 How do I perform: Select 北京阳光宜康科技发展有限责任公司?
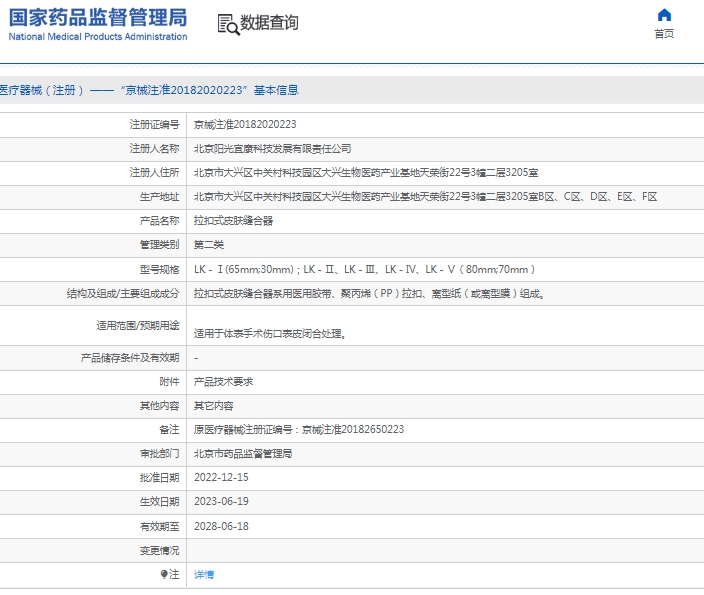click(x=273, y=149)
